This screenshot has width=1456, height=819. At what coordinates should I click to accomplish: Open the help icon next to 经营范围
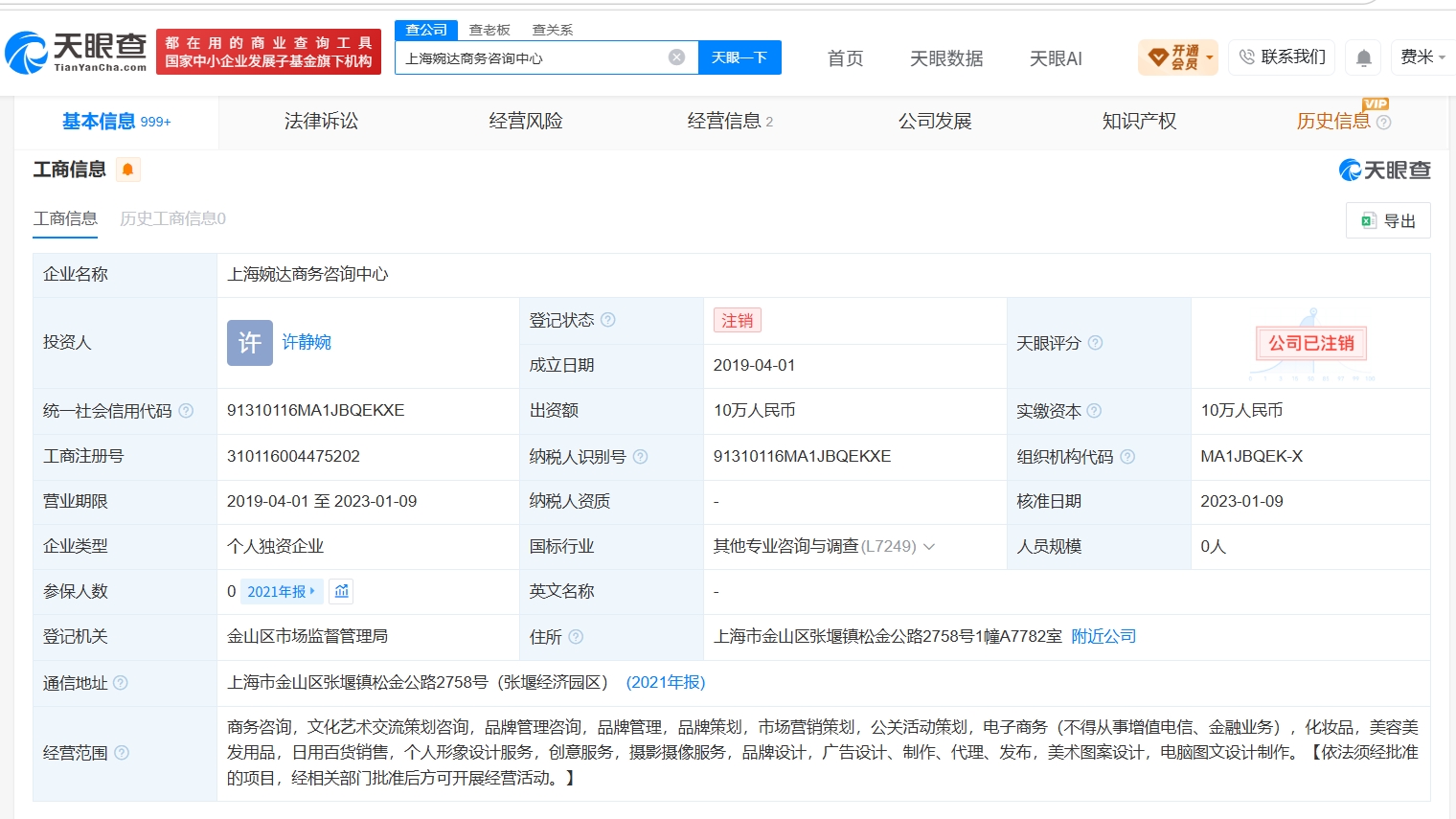coord(122,753)
